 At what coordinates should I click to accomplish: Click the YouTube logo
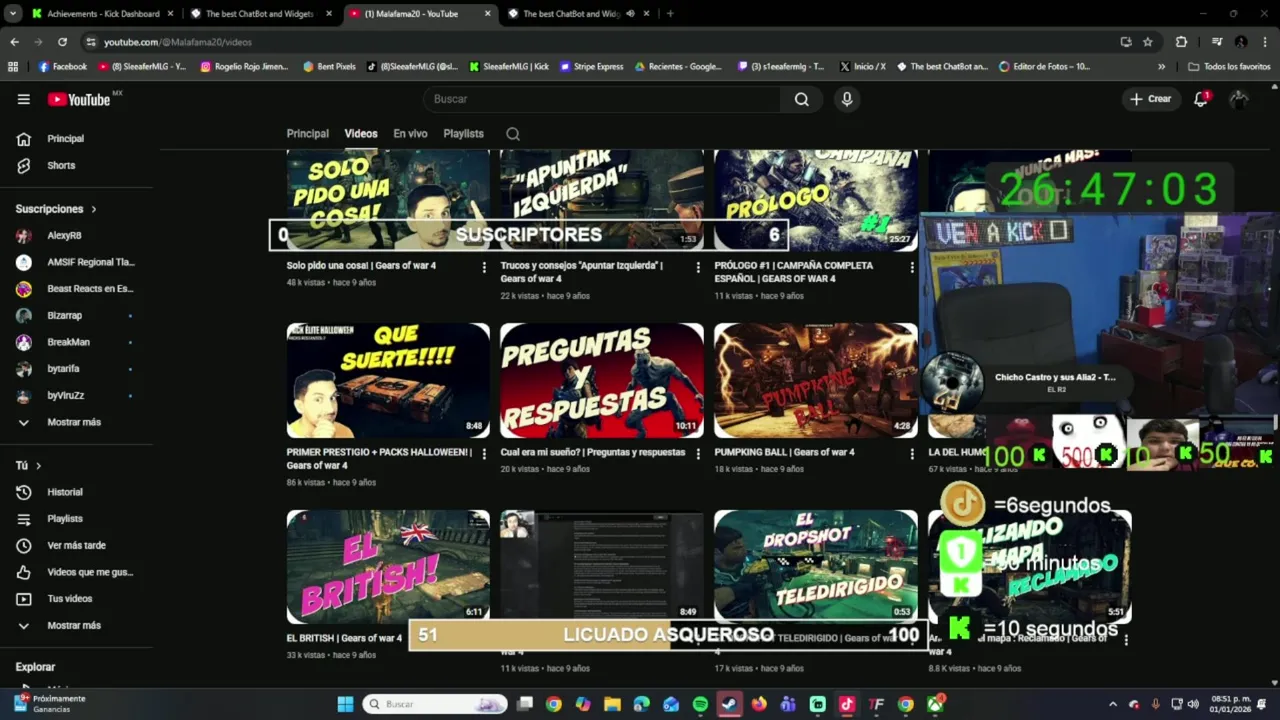point(79,99)
